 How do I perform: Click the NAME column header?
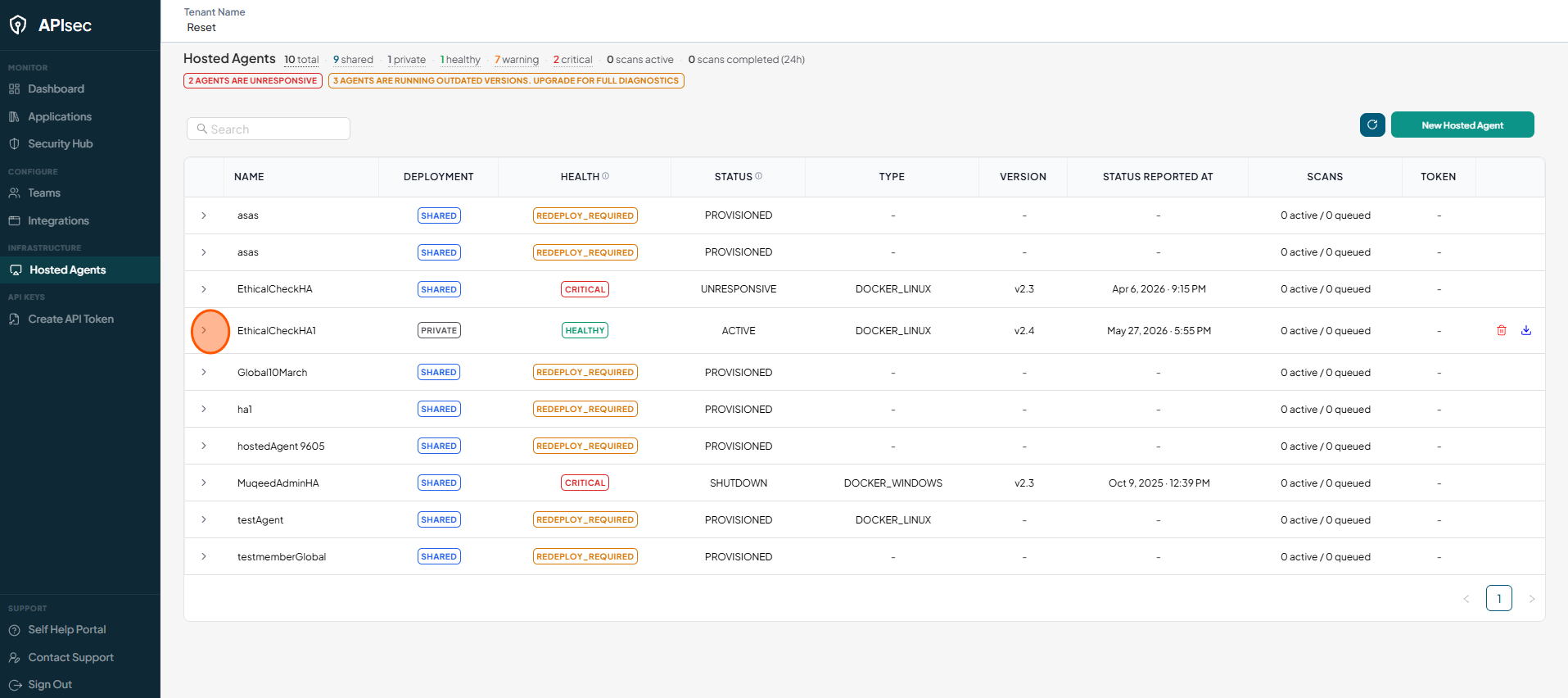(249, 177)
